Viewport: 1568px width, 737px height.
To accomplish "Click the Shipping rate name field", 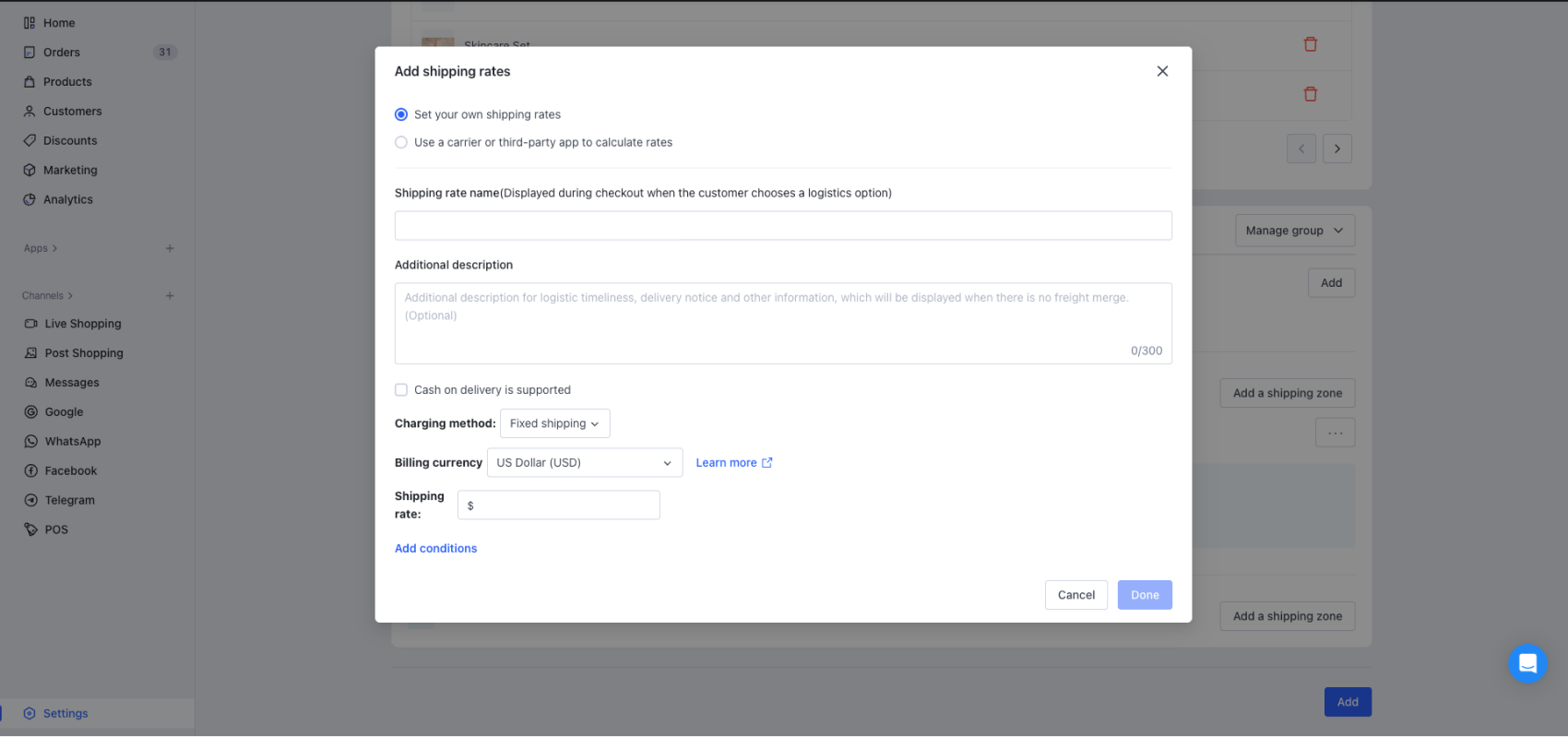I will [783, 226].
